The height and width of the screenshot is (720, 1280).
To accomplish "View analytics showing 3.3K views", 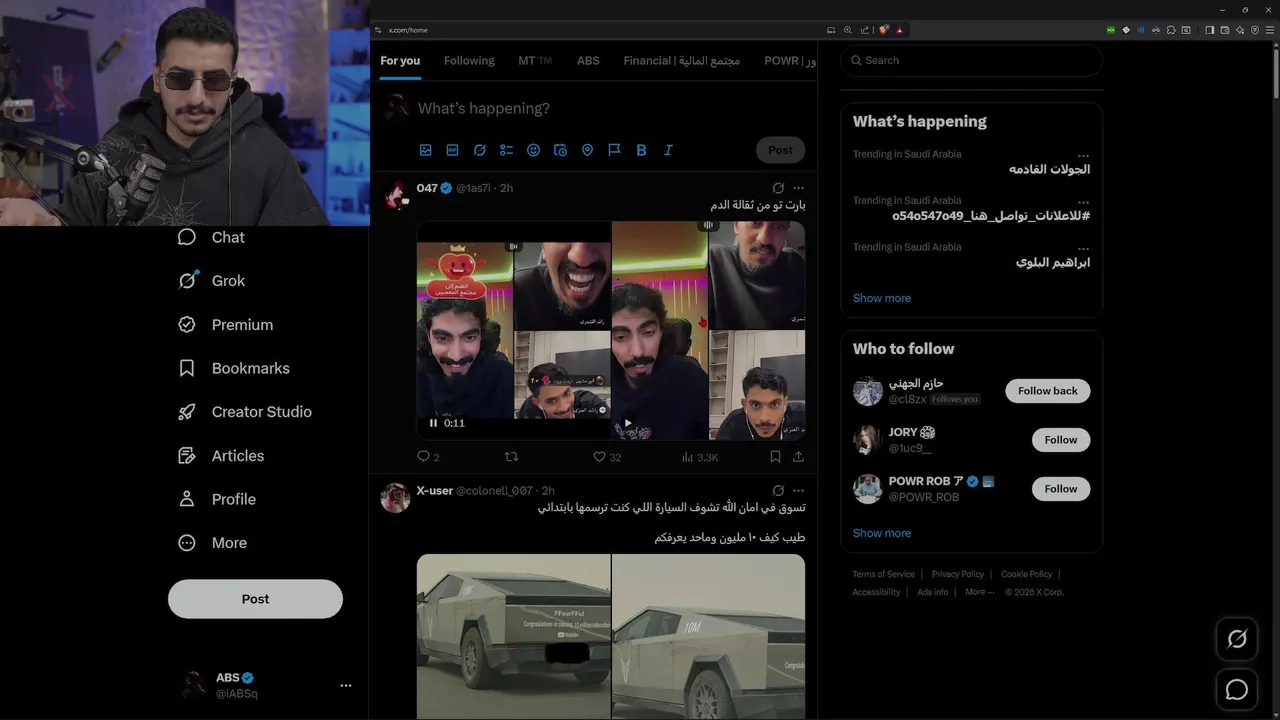I will coord(700,457).
